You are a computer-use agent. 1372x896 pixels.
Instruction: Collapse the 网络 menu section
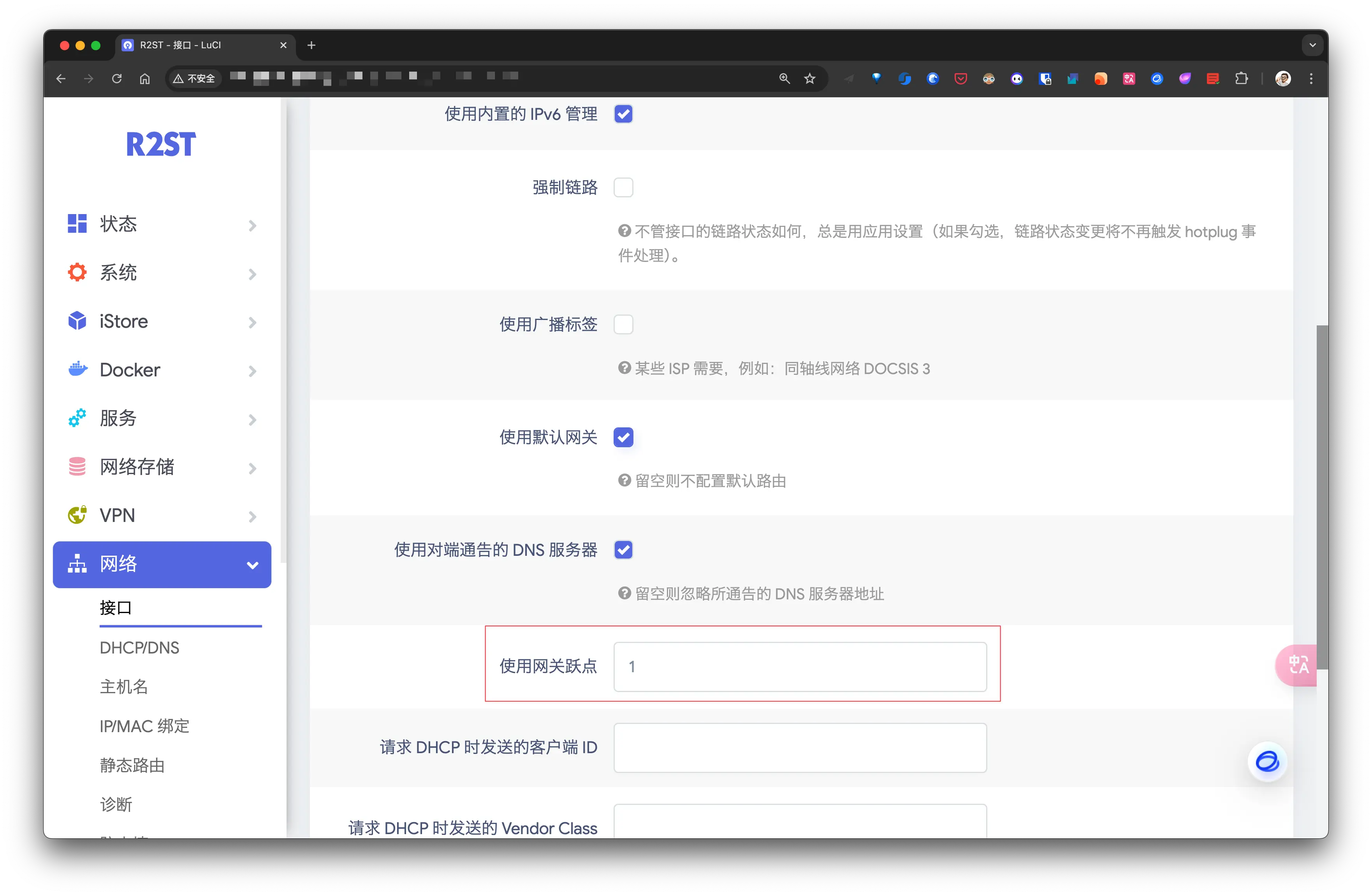coord(252,565)
